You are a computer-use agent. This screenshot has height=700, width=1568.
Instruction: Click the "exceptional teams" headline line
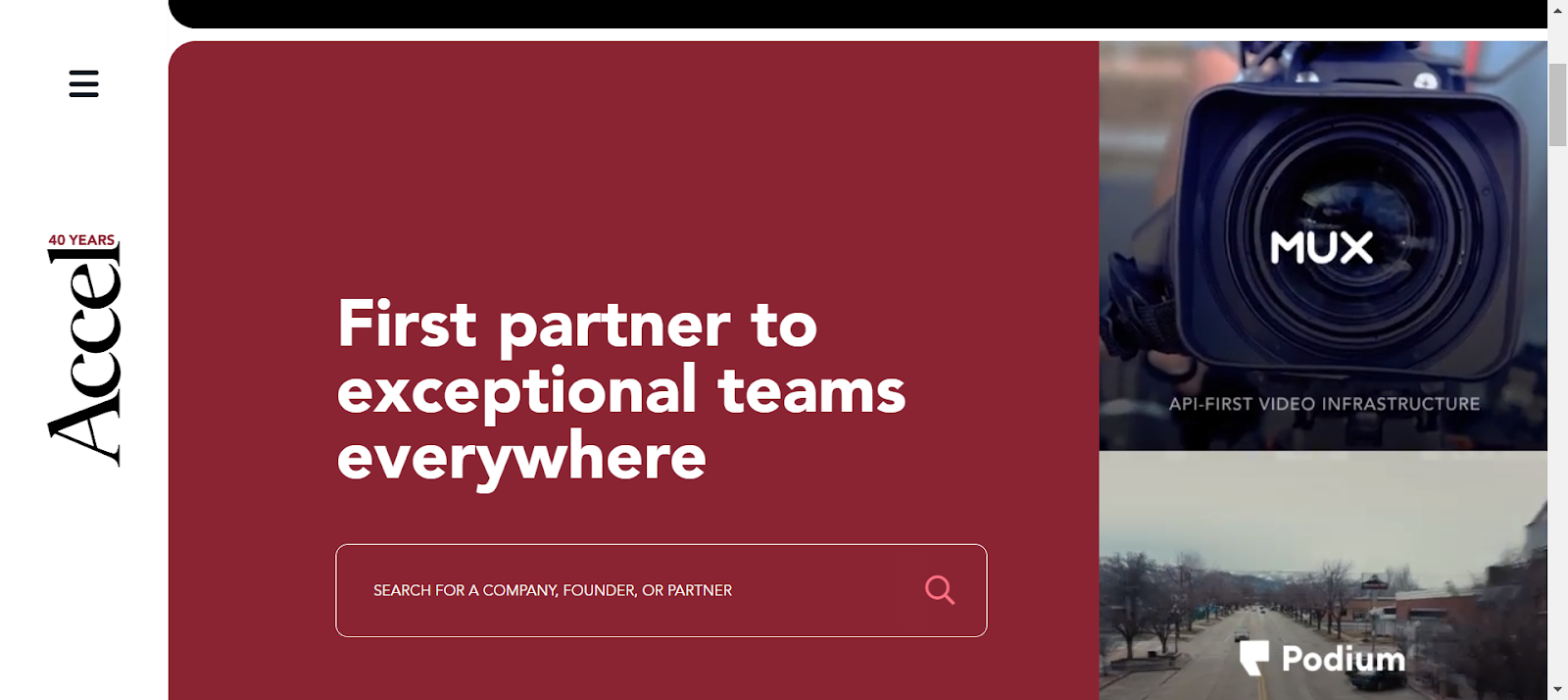click(x=621, y=390)
